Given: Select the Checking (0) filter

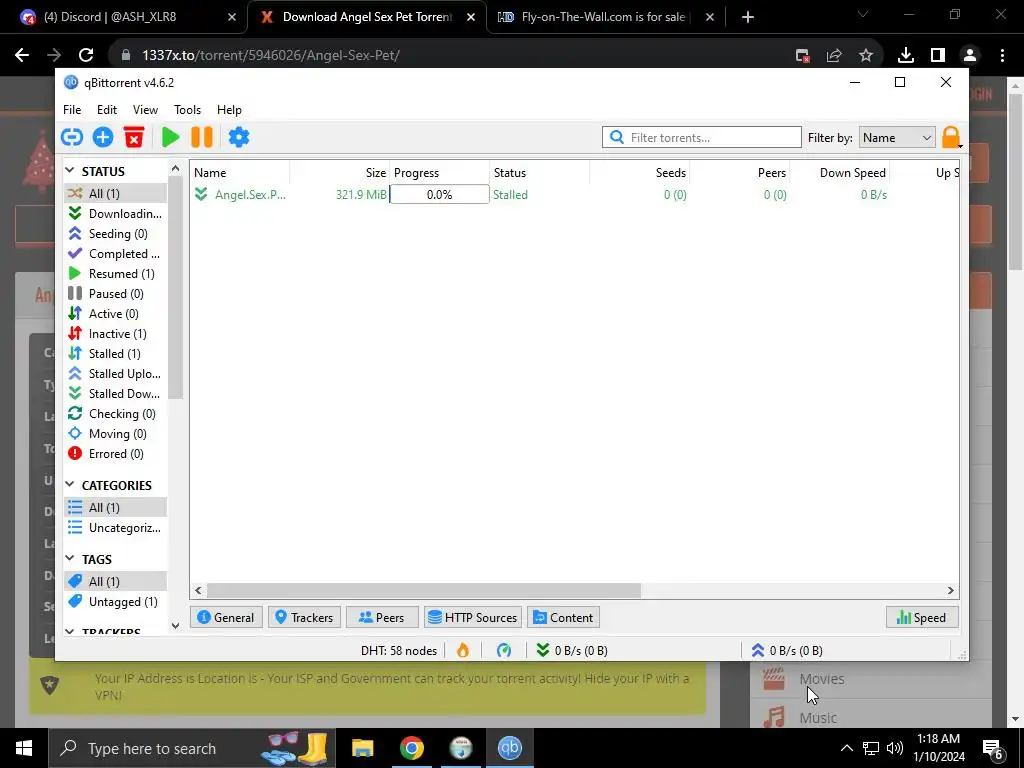Looking at the screenshot, I should pos(116,413).
